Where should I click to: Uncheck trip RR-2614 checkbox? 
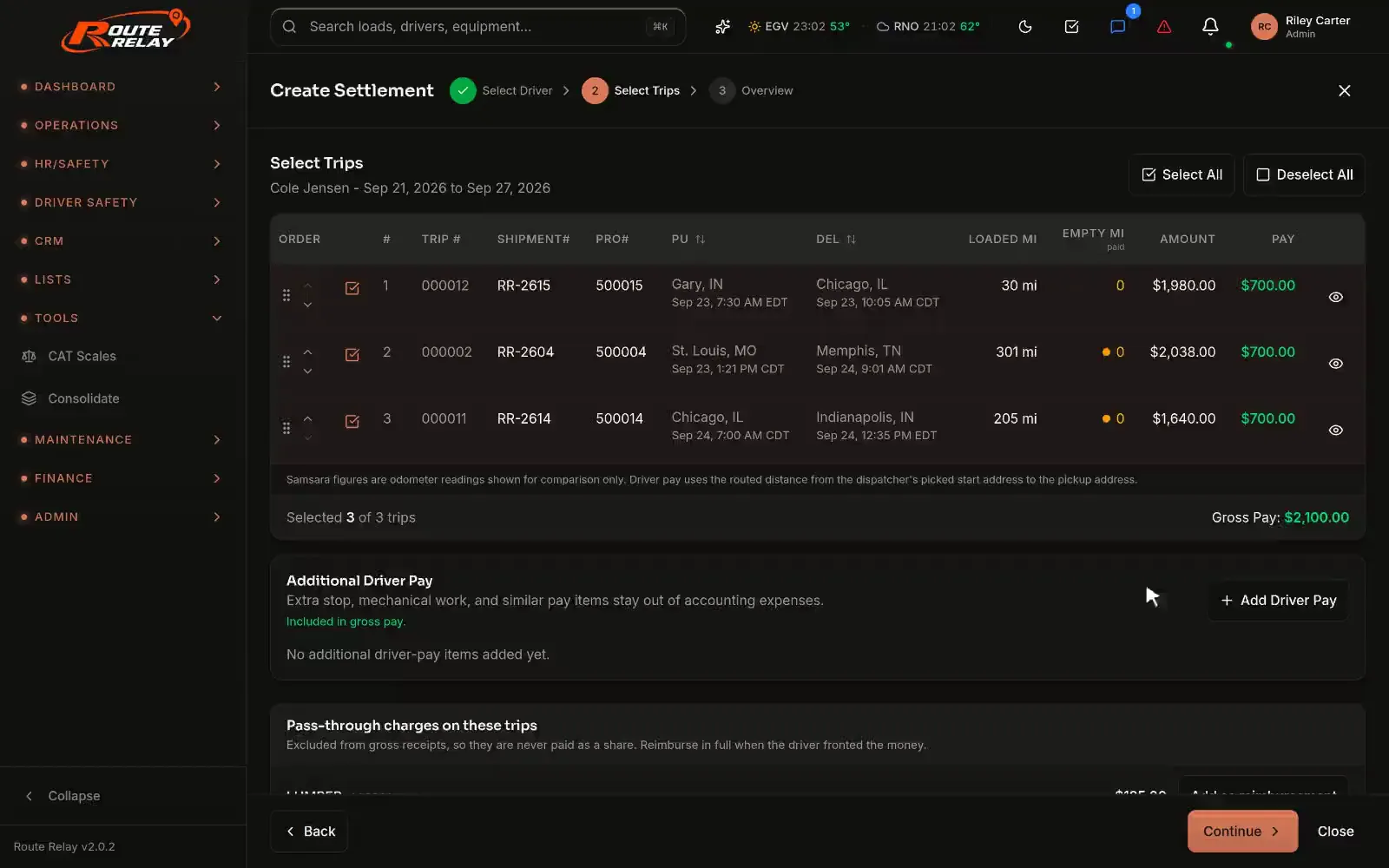pyautogui.click(x=352, y=422)
